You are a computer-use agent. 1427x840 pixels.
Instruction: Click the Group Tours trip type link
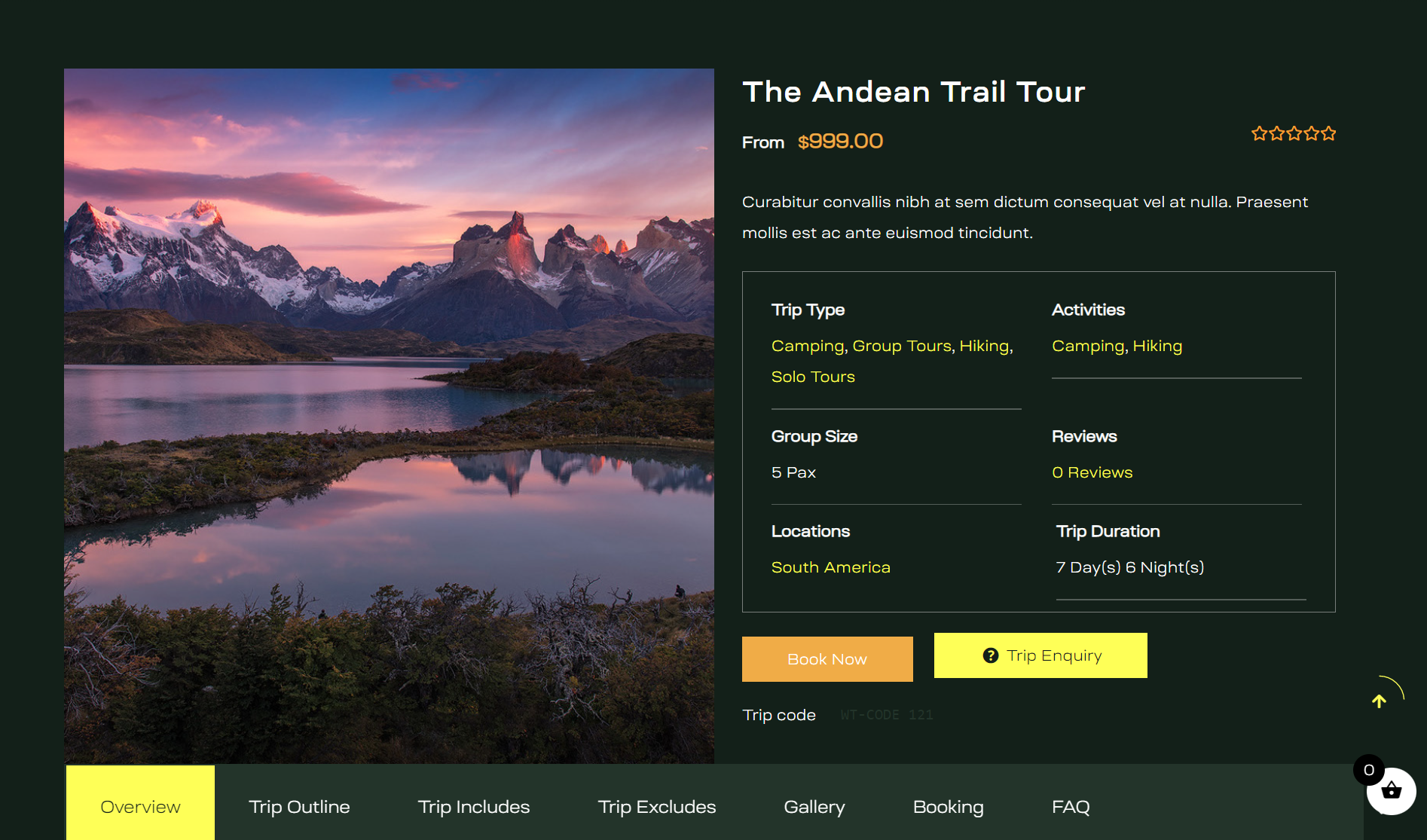902,346
